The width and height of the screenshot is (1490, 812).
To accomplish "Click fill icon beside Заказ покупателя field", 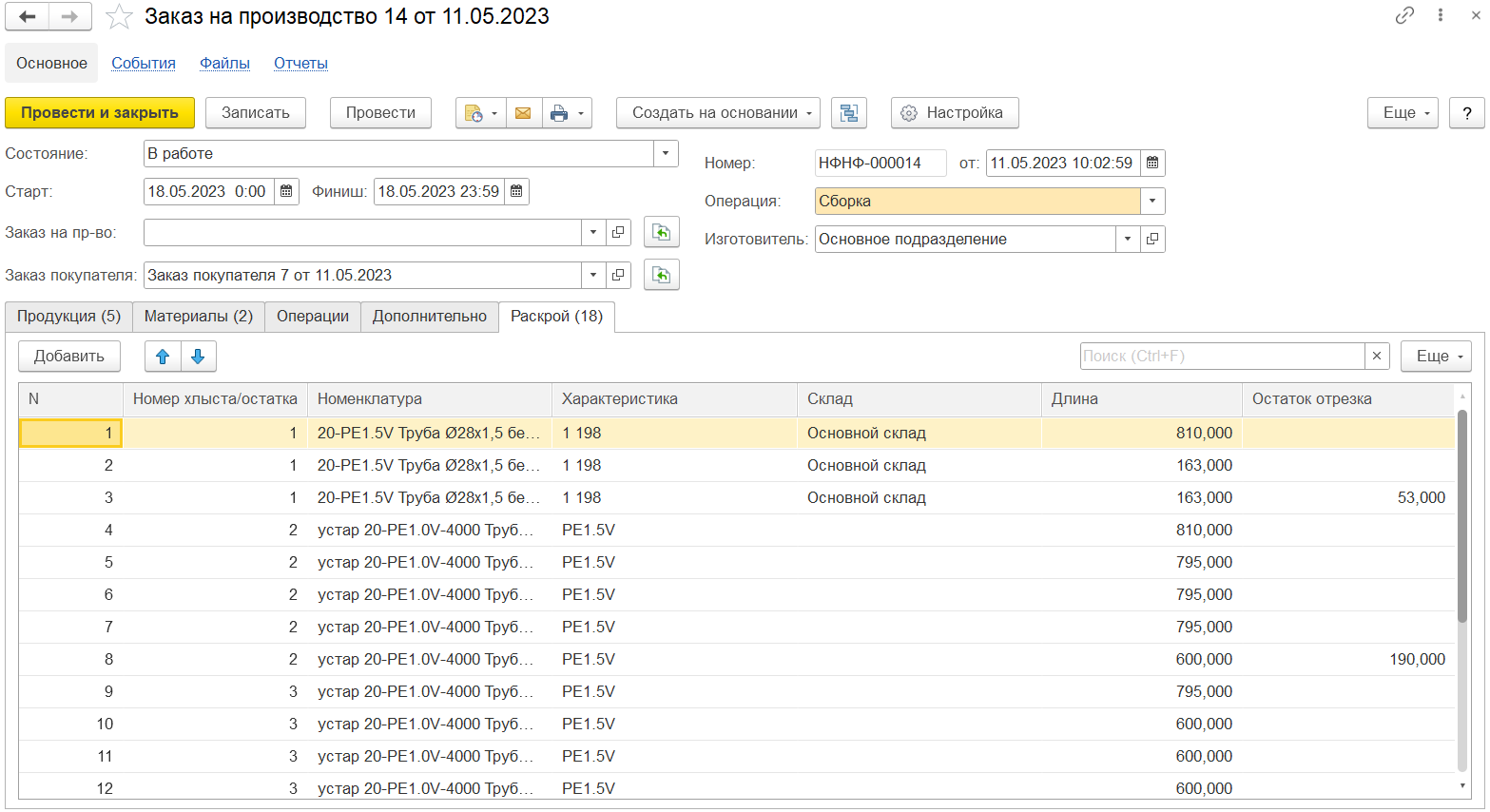I will point(661,275).
